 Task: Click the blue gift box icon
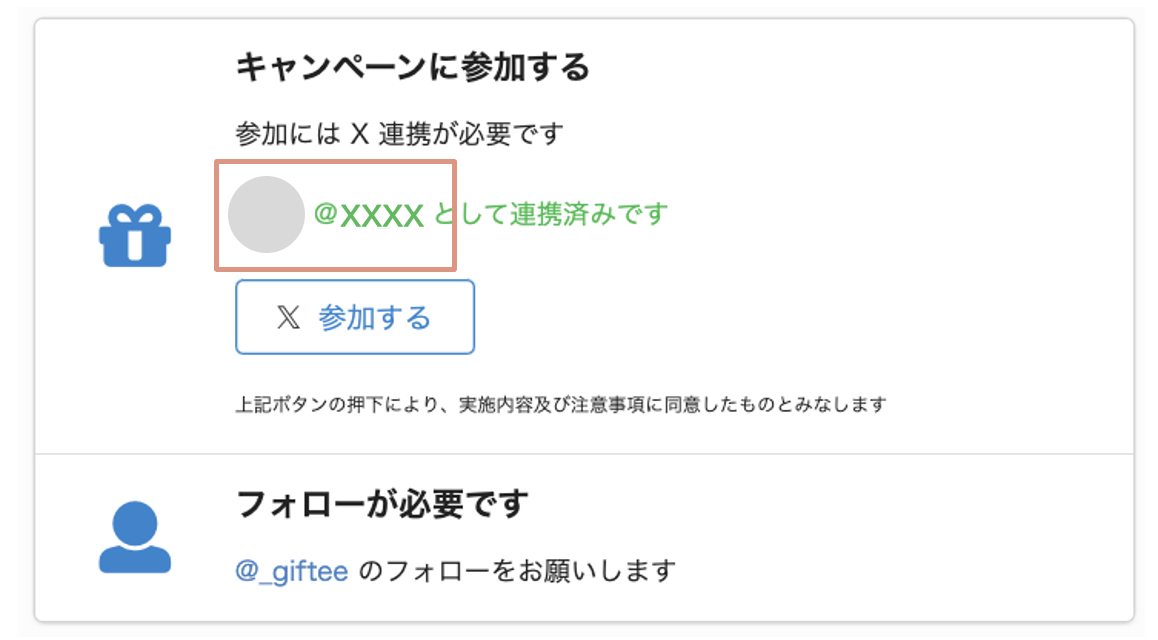(135, 234)
